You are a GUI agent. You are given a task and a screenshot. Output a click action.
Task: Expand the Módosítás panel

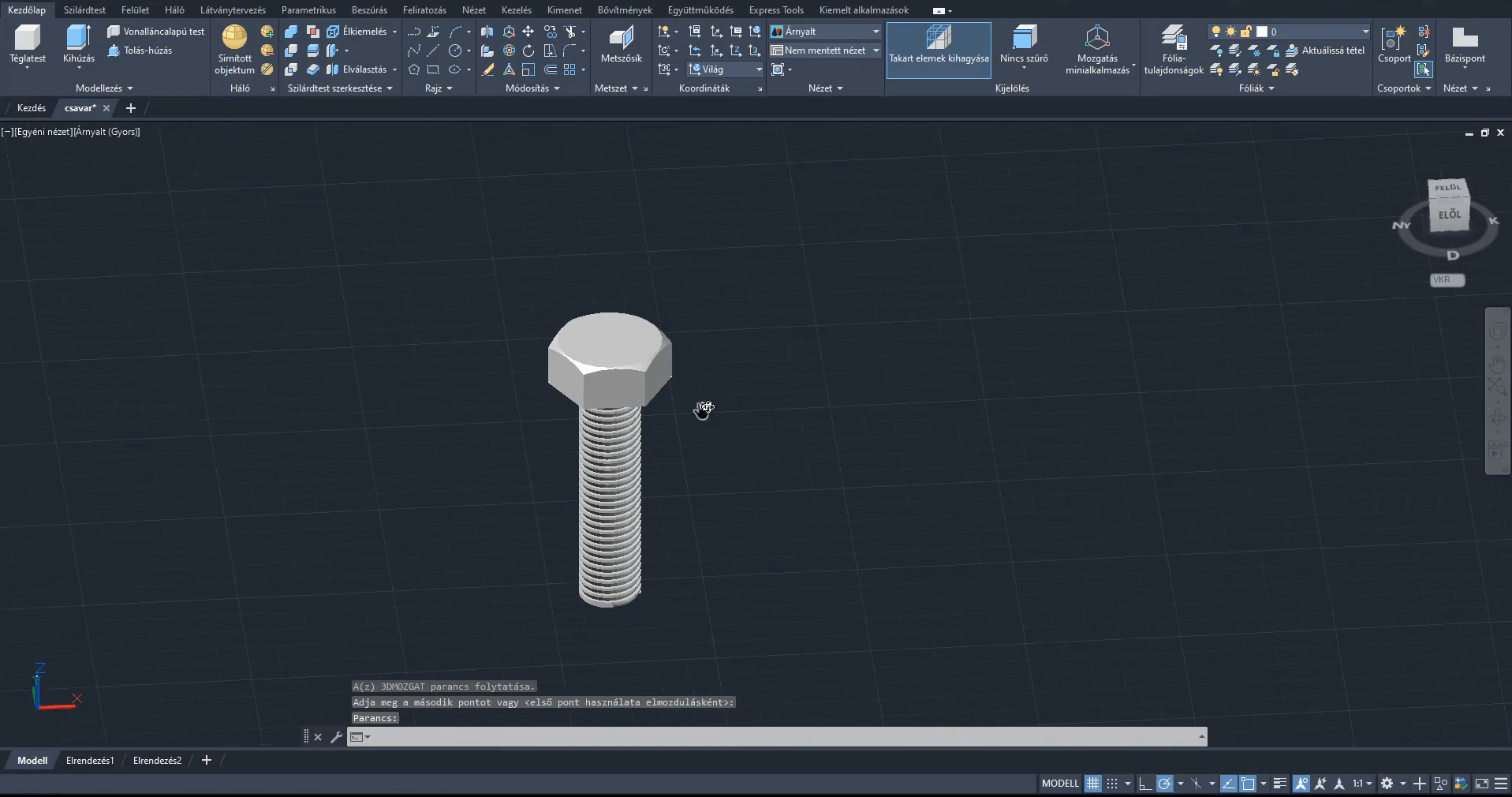point(532,88)
